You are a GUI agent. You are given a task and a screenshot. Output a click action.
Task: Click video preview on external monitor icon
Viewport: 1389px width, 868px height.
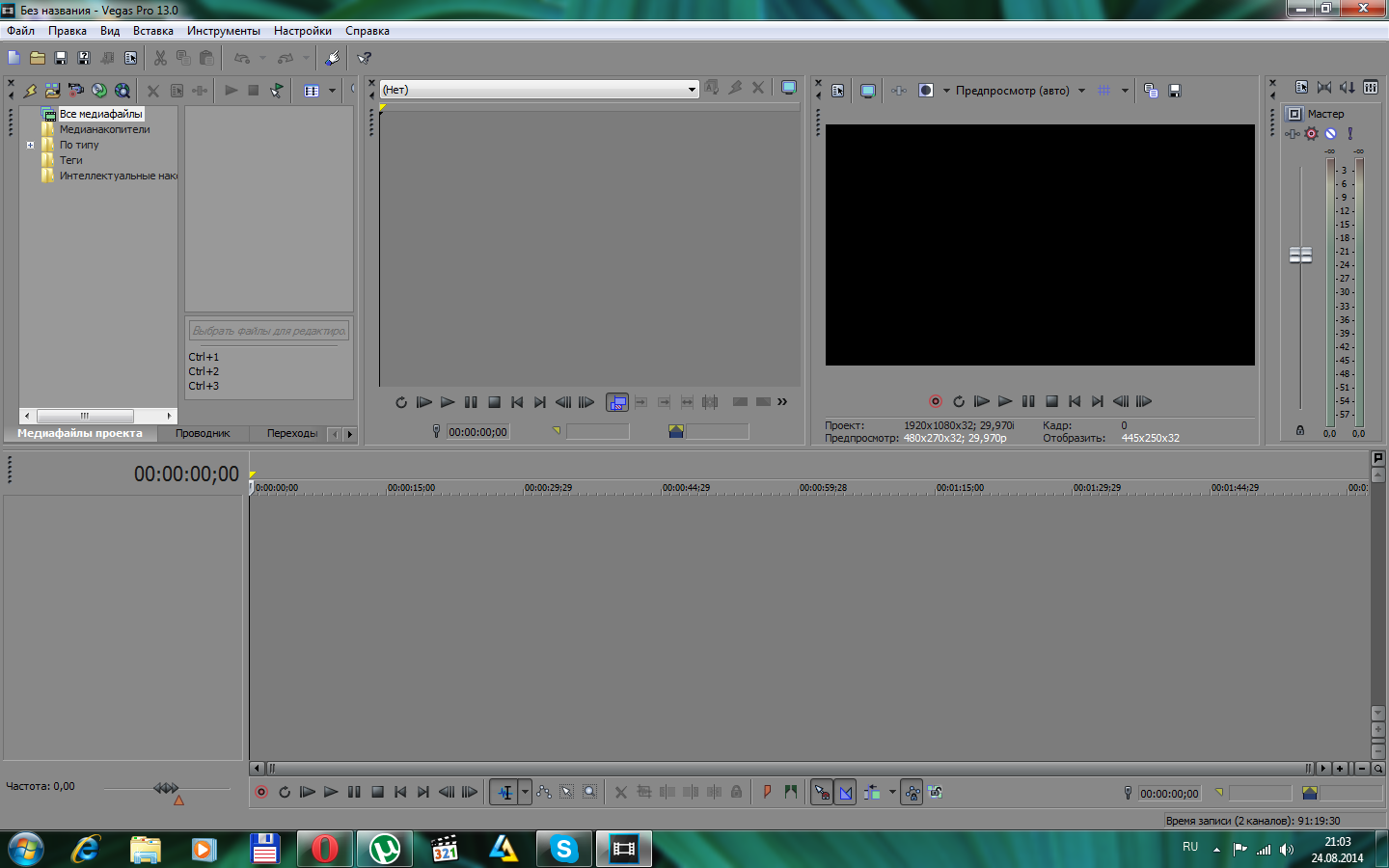pyautogui.click(x=868, y=91)
